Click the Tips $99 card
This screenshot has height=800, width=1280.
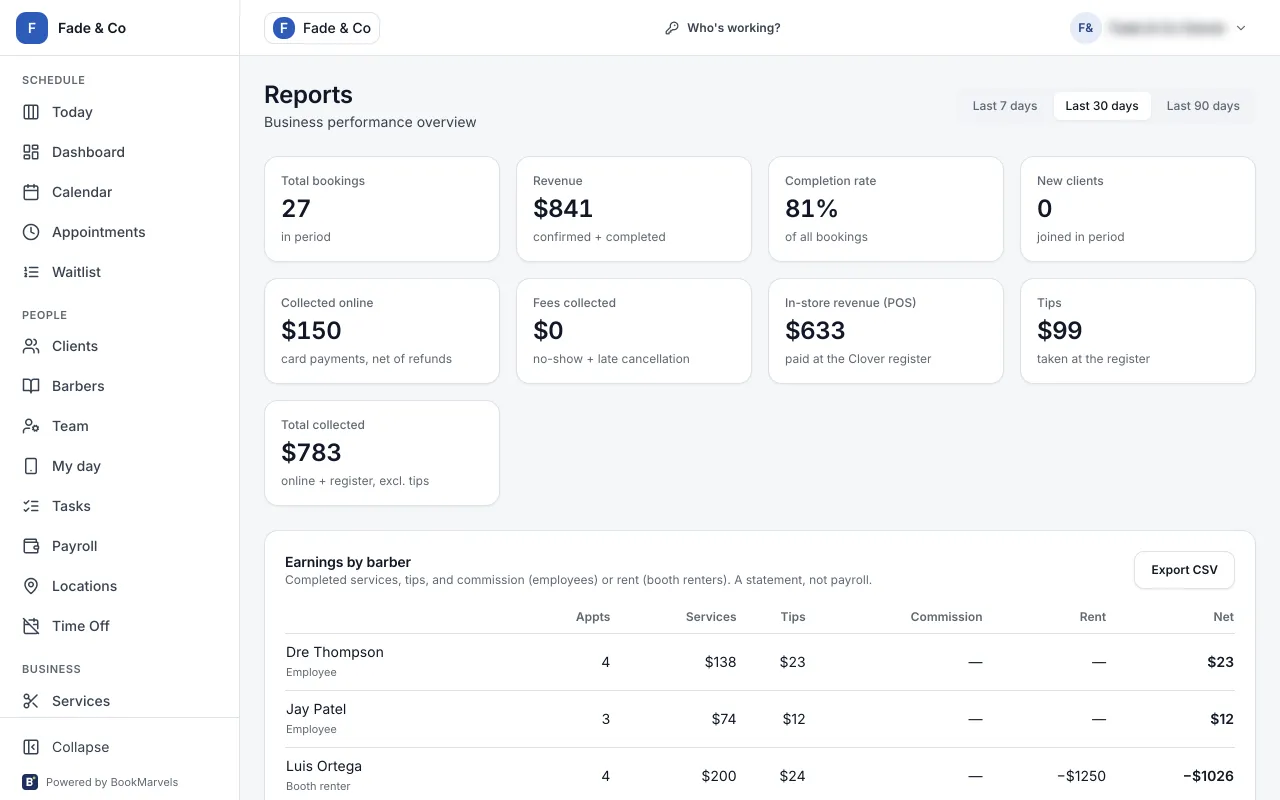click(1138, 331)
